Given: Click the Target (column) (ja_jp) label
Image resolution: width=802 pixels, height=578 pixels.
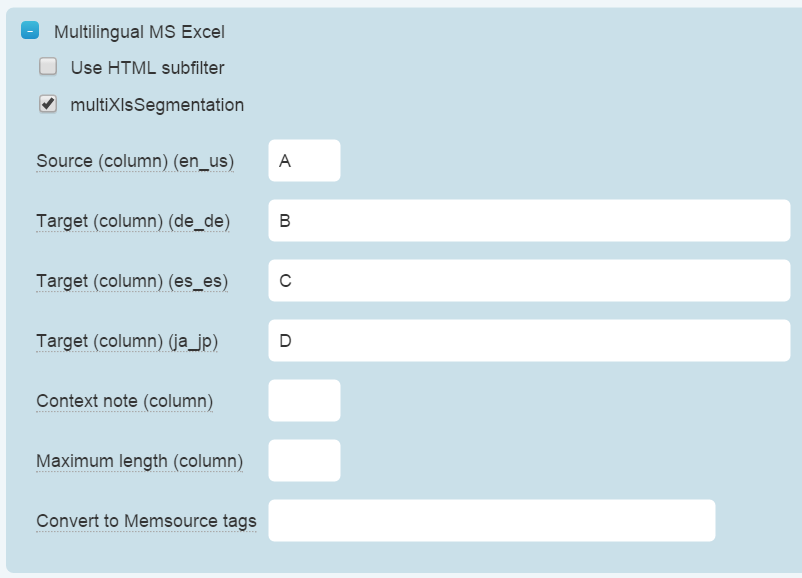Looking at the screenshot, I should [127, 341].
